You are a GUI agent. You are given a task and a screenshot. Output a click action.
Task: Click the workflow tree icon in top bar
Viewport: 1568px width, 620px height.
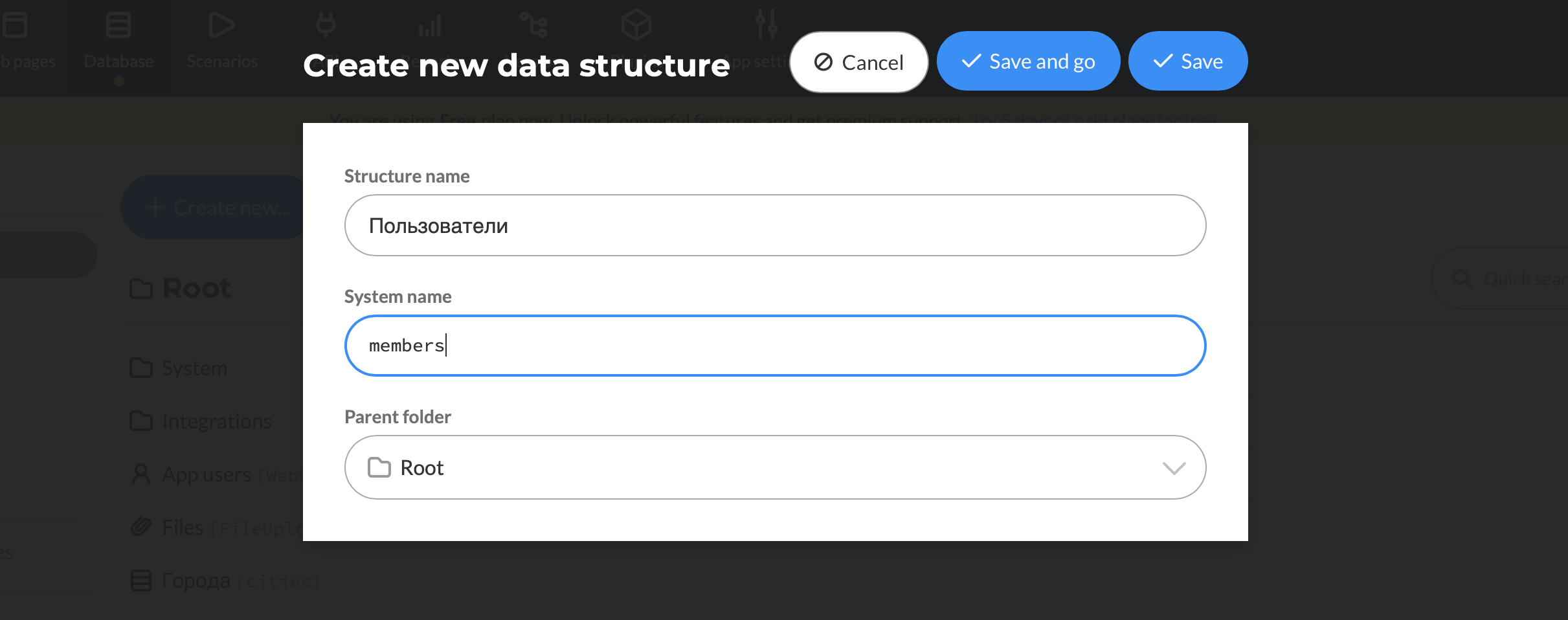(x=534, y=25)
